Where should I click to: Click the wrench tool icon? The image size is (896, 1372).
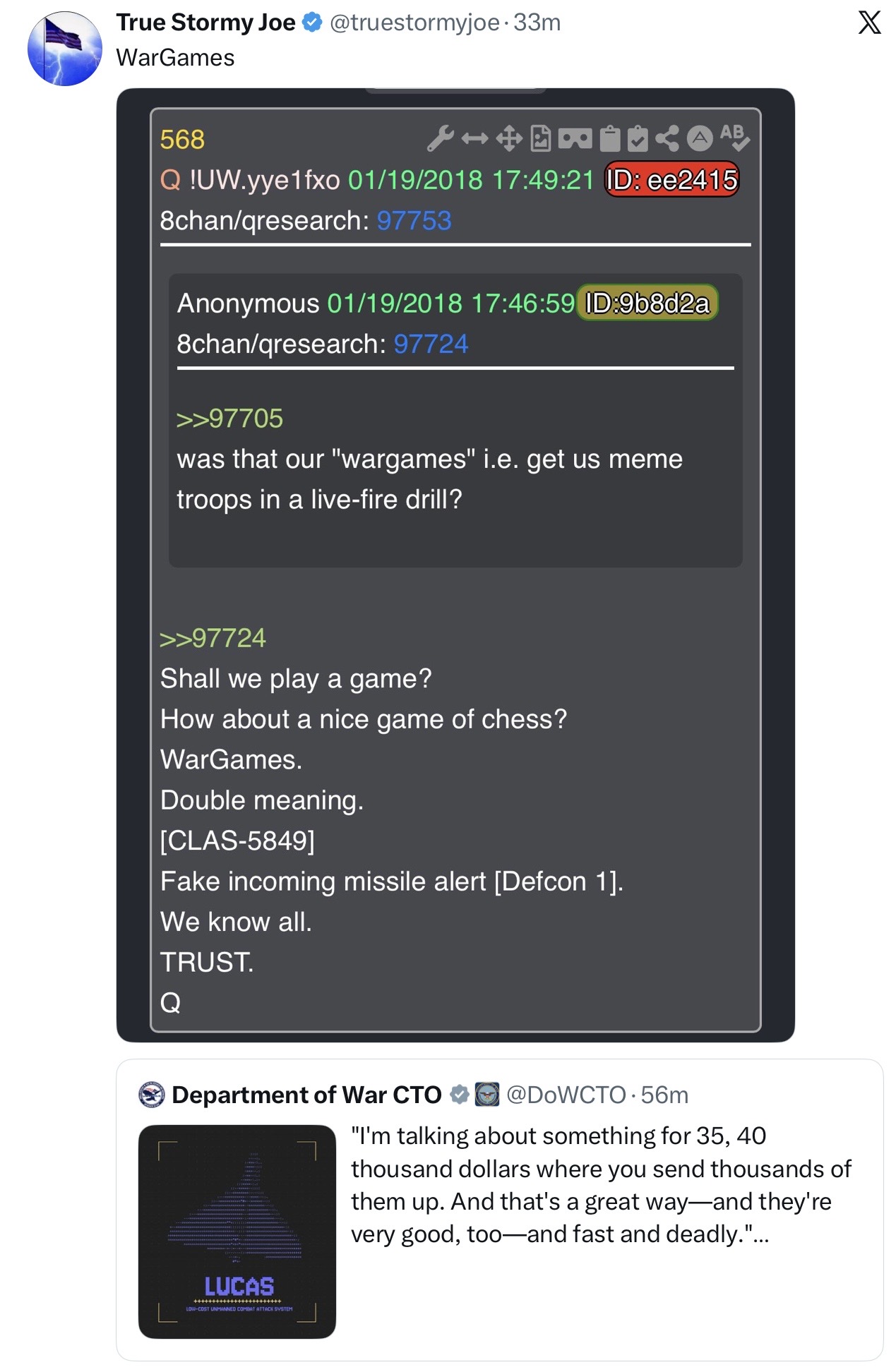(440, 138)
